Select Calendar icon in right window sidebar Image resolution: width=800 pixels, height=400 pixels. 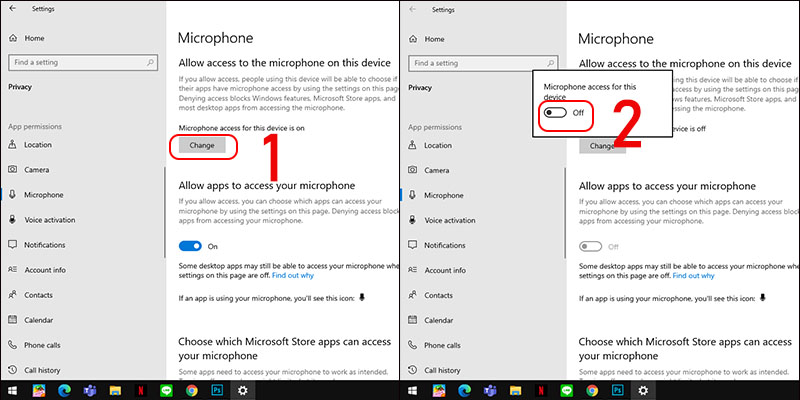point(413,320)
